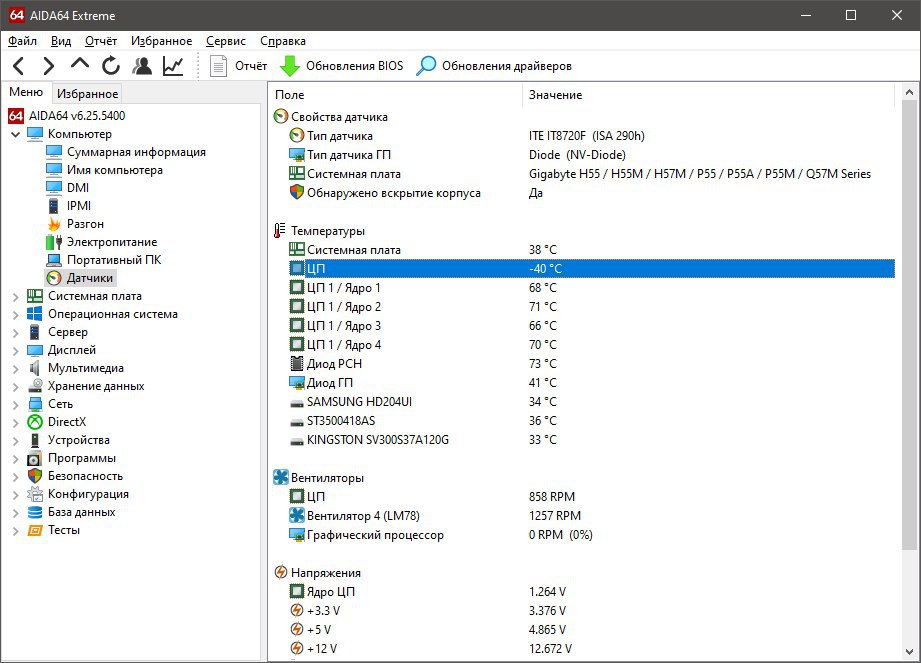
Task: Click the Разгон flame icon in tree
Action: tap(54, 224)
